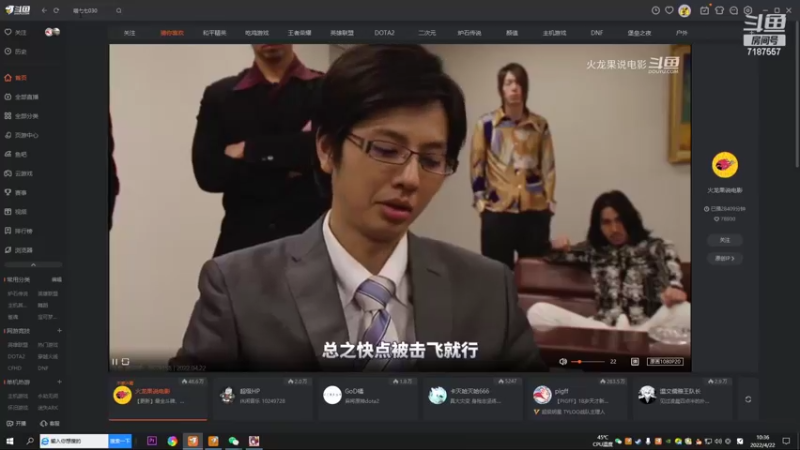Open the gift box icon in the title bar
Viewport: 800px width, 450px height.
tap(705, 10)
